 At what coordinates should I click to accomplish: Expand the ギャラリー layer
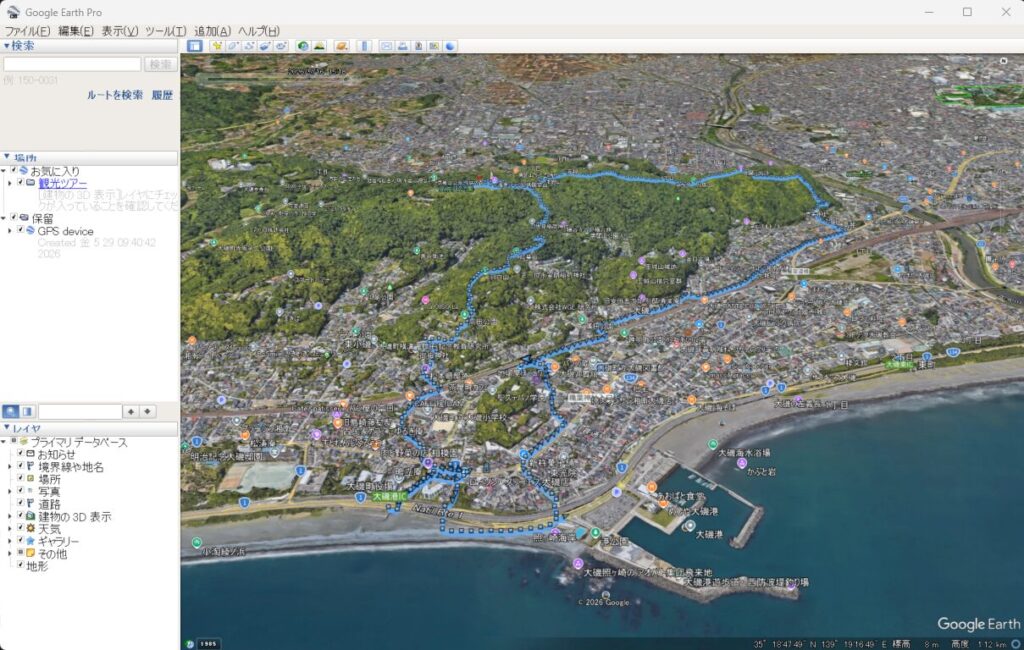[x=10, y=541]
